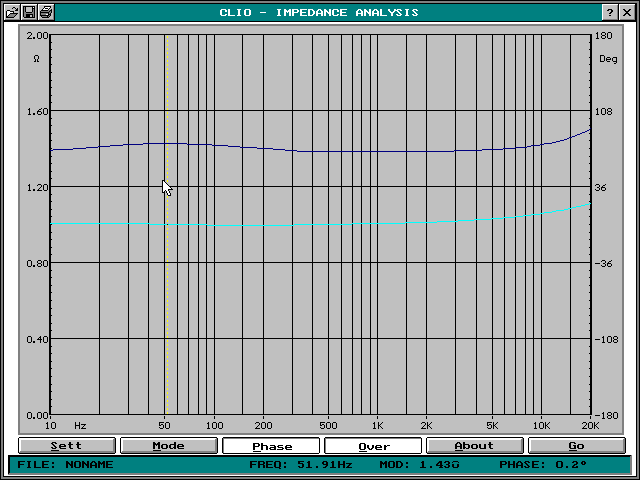Click the Hz frequency unit label
640x480 pixels.
(80, 426)
